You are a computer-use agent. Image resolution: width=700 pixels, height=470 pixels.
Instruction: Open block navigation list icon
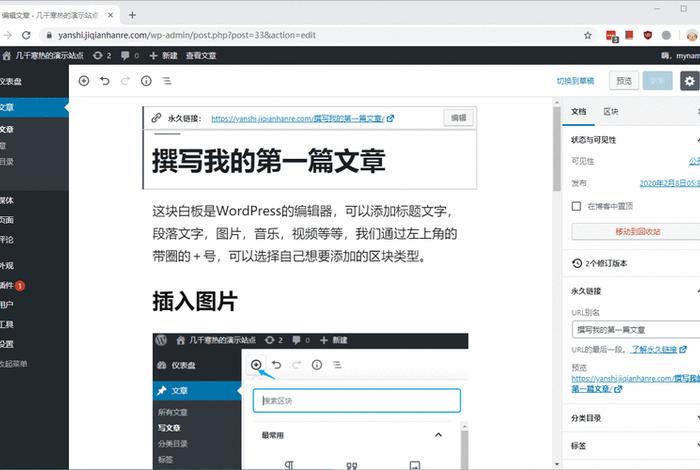[167, 81]
